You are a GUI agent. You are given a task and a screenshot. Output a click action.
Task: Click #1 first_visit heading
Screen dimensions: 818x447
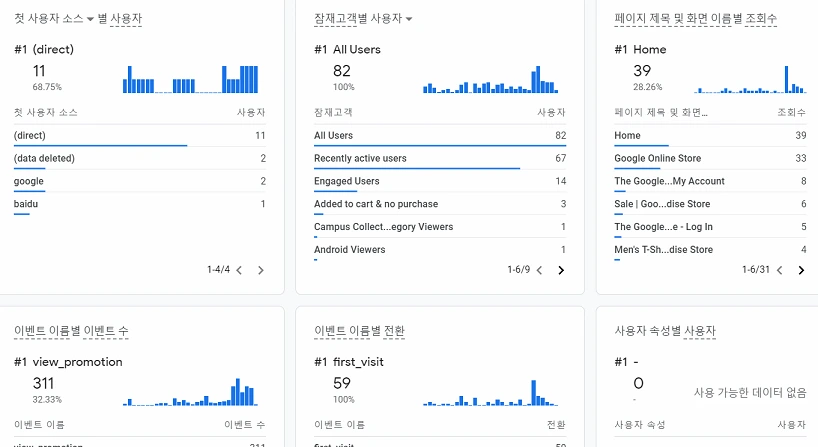point(349,362)
